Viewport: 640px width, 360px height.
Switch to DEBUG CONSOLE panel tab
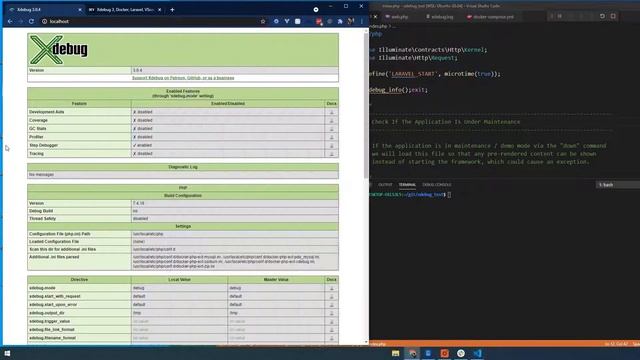437,185
